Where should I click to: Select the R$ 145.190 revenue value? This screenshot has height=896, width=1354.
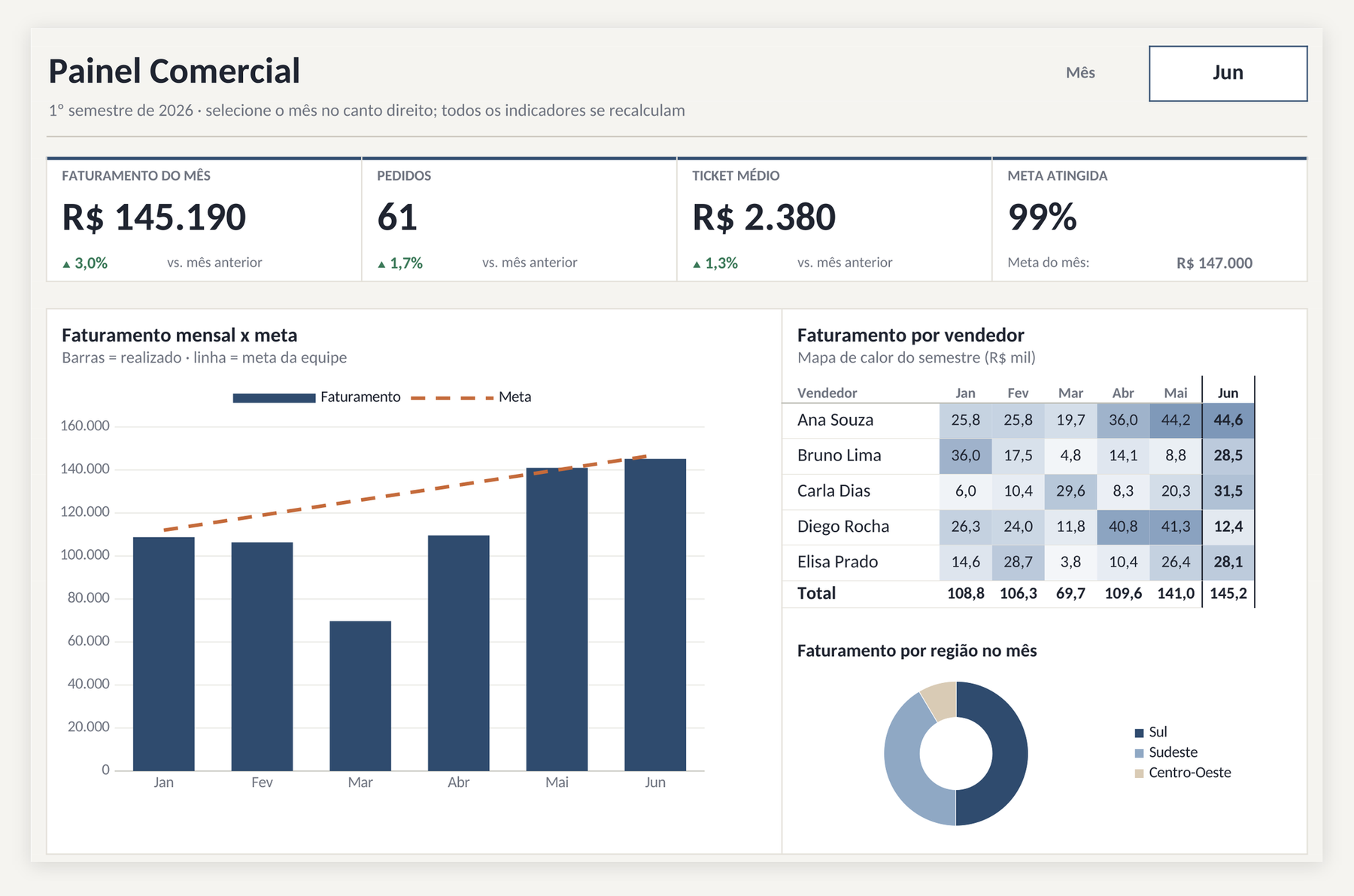153,217
